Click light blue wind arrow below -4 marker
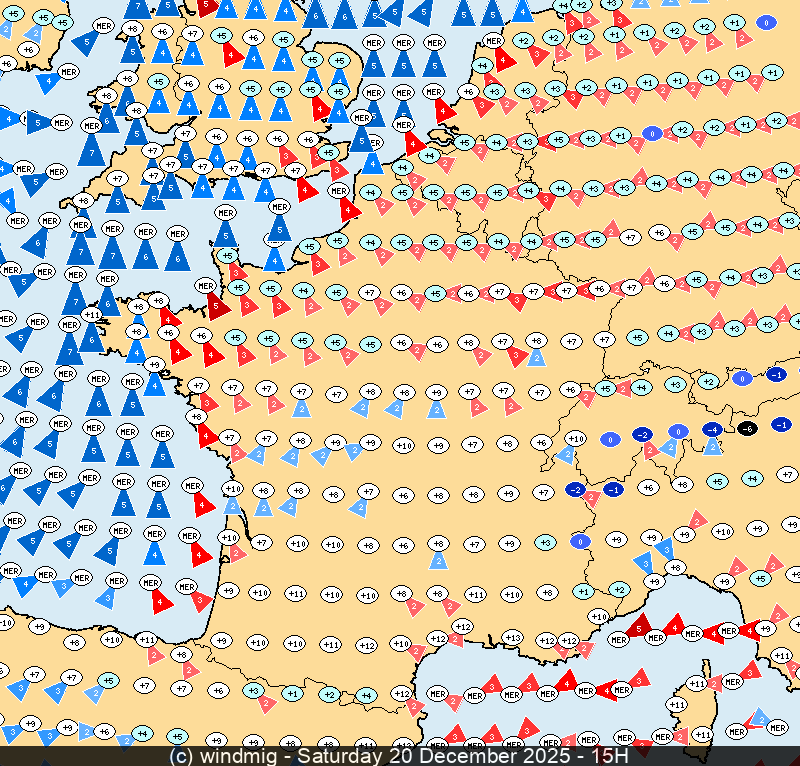The width and height of the screenshot is (800, 766). (x=712, y=446)
